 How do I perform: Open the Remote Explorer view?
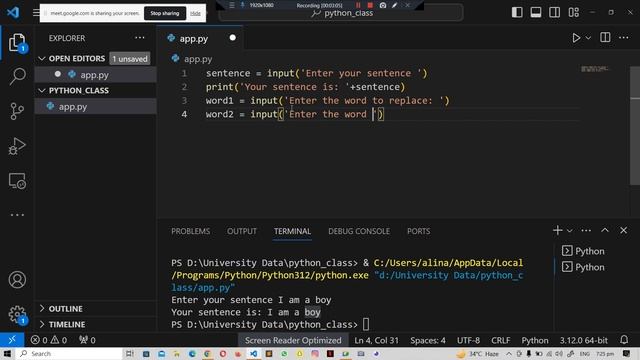pos(17,181)
